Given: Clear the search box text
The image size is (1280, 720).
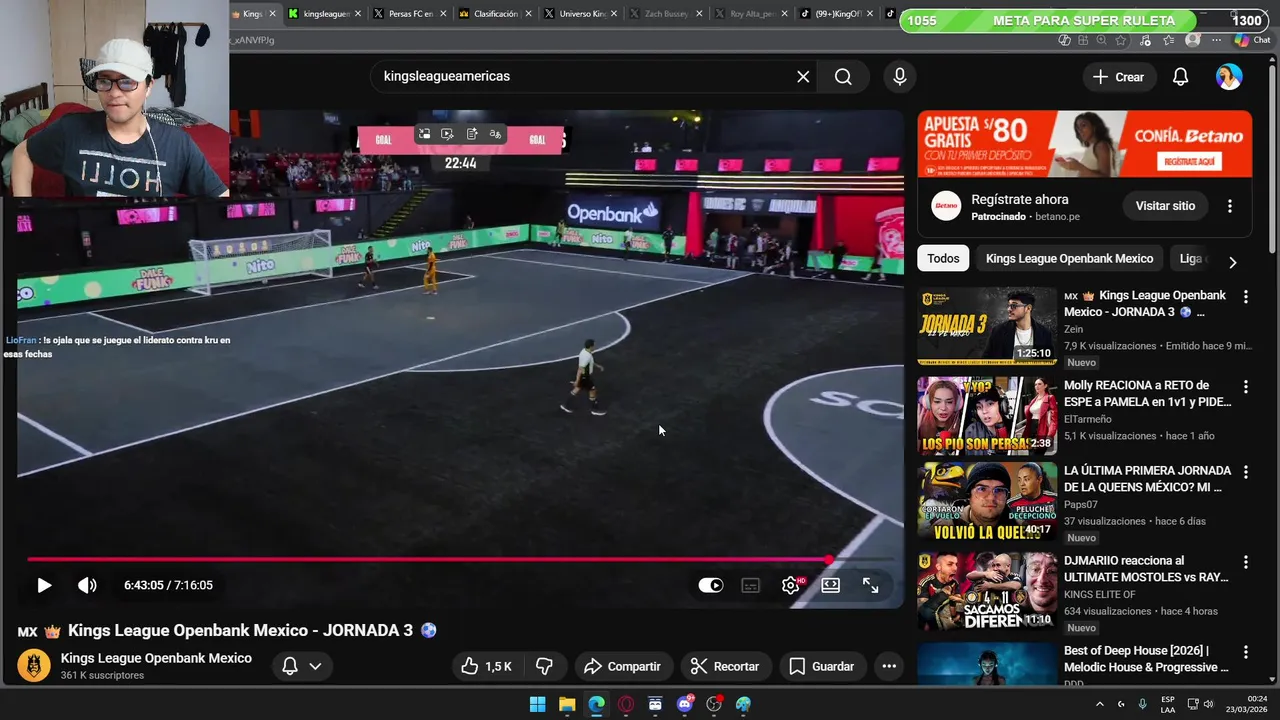Looking at the screenshot, I should click(x=802, y=77).
